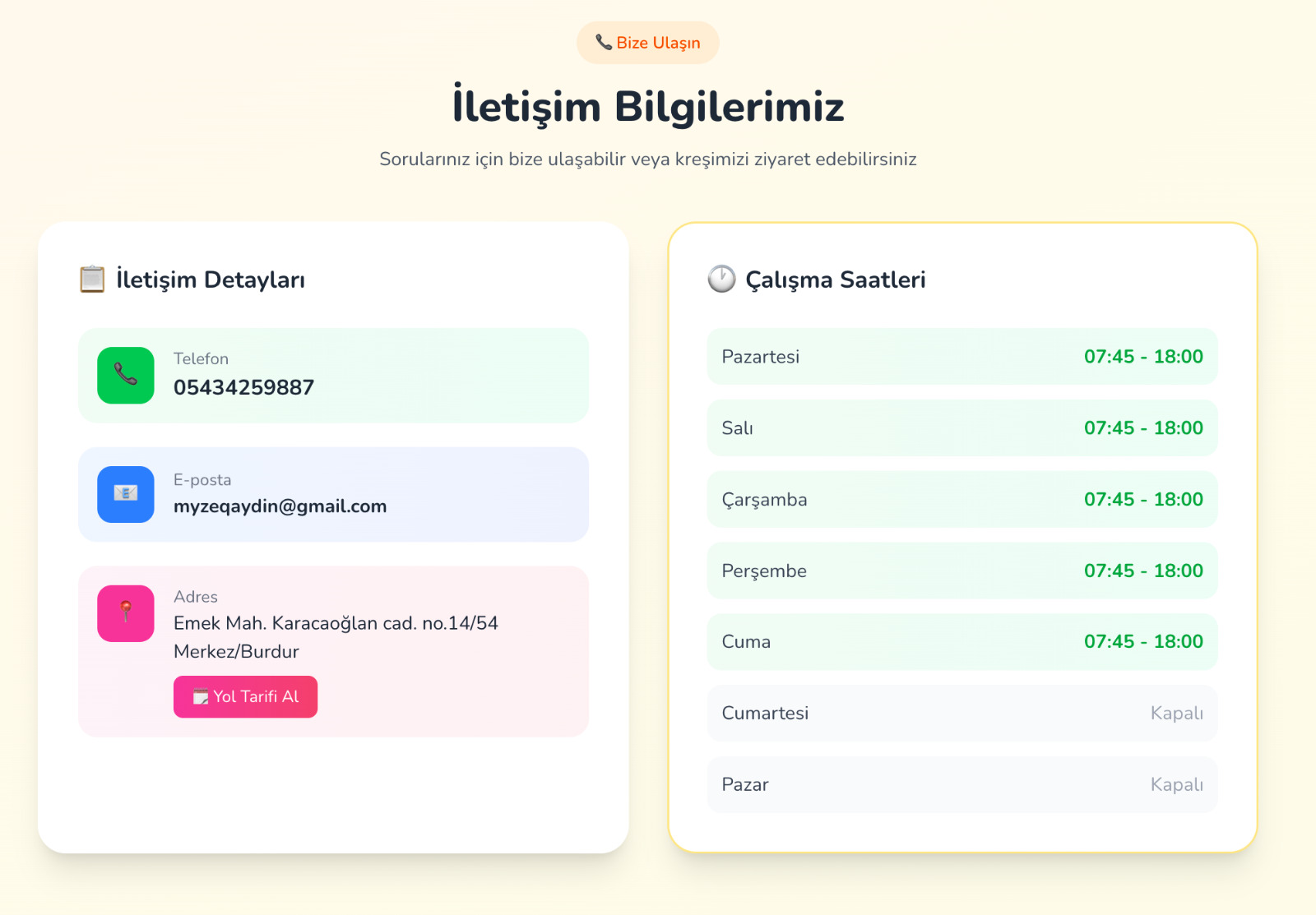Click the Yol Tarifi Al button

pos(245,696)
